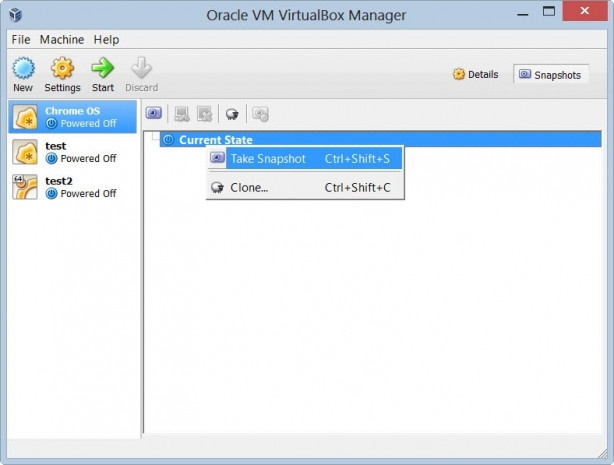
Task: Click the Discard arrow icon
Action: (141, 68)
